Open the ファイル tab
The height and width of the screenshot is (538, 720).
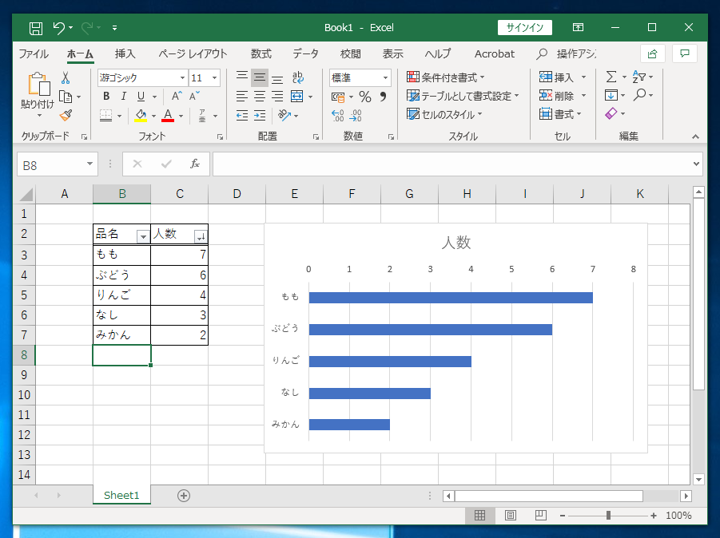[x=33, y=54]
